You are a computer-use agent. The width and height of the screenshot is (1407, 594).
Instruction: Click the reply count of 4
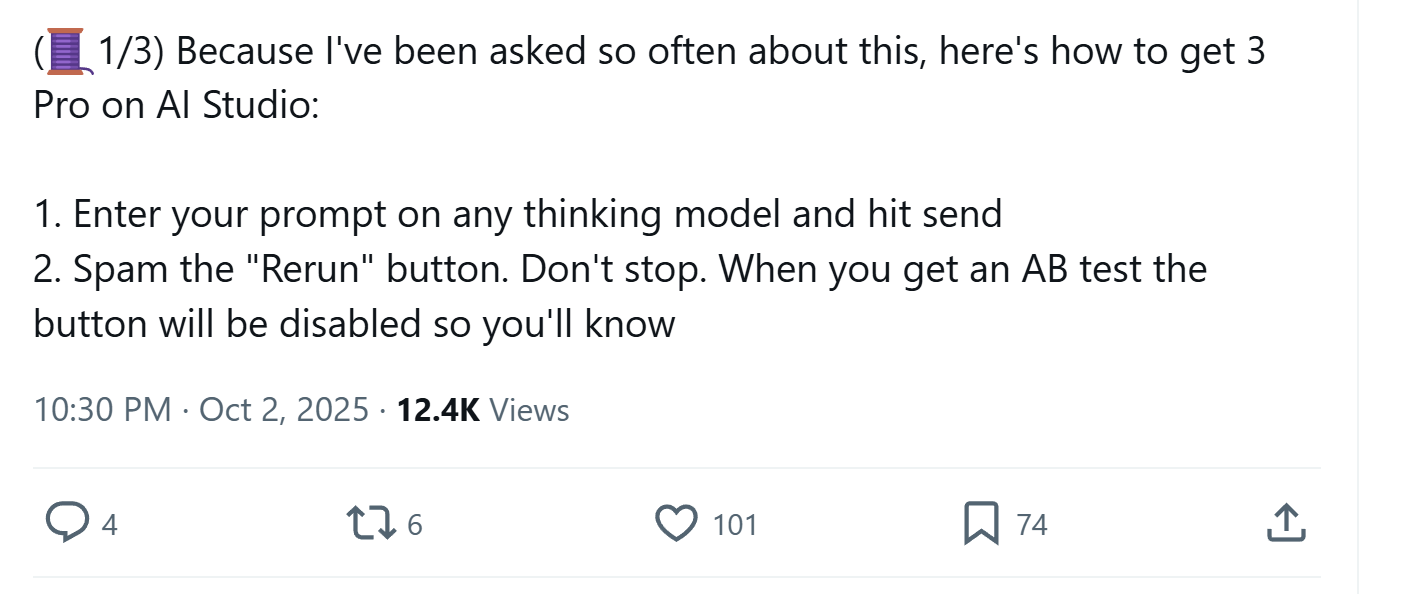(x=110, y=525)
